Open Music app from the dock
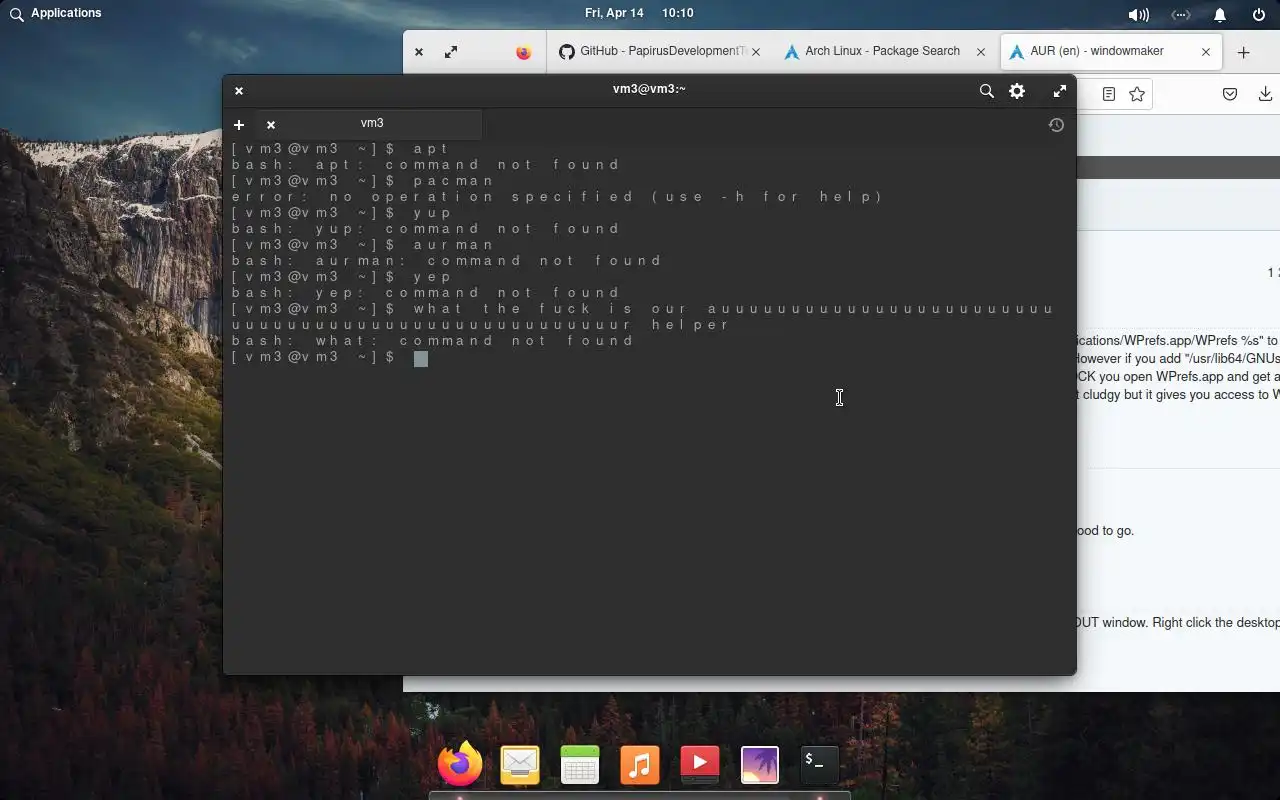The image size is (1280, 800). [640, 765]
